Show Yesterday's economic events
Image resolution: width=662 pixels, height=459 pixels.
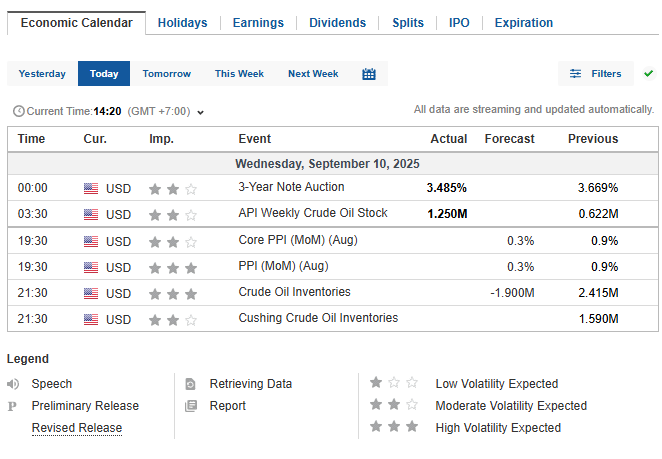point(42,74)
